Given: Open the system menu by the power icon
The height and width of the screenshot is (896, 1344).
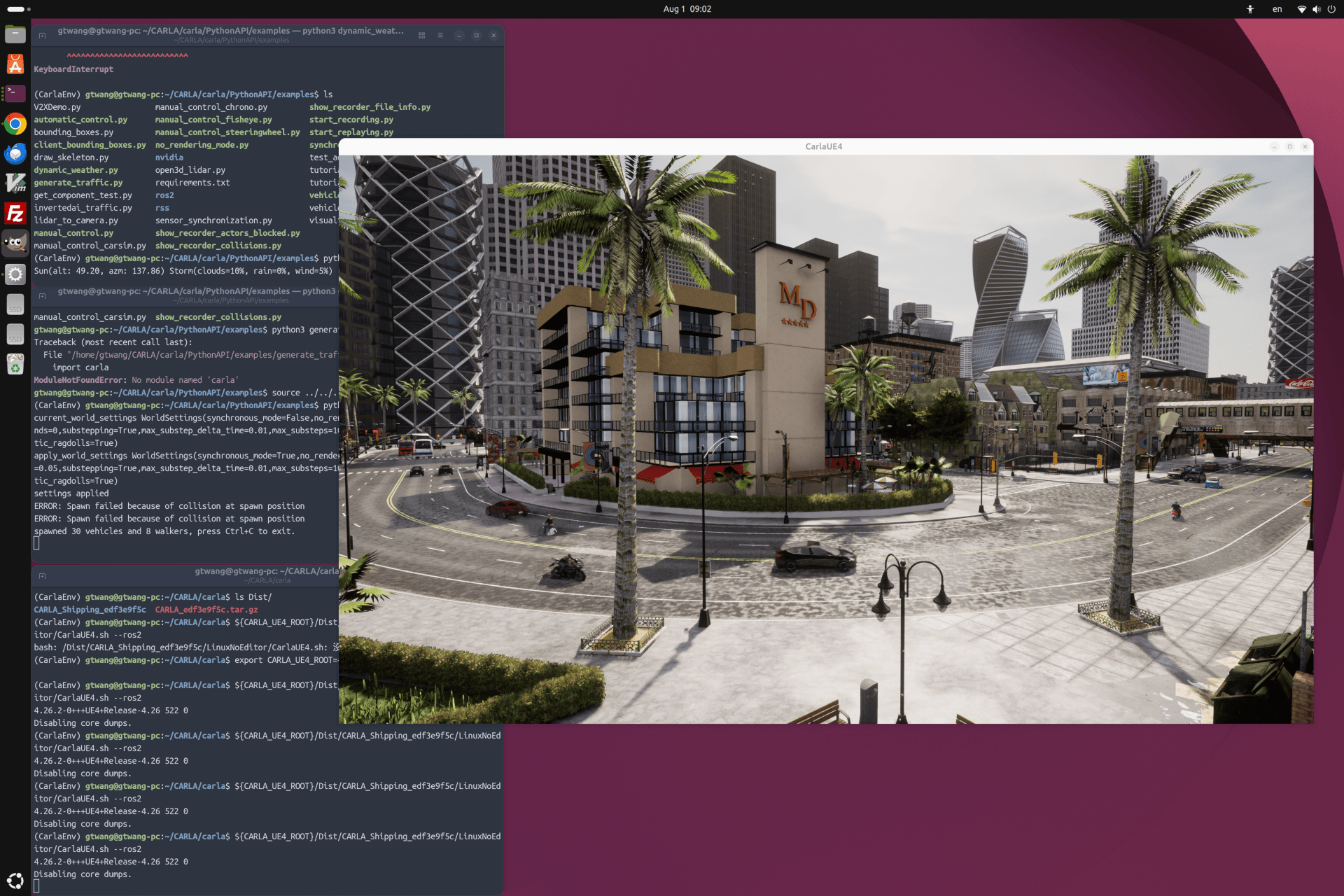Looking at the screenshot, I should [x=1331, y=9].
